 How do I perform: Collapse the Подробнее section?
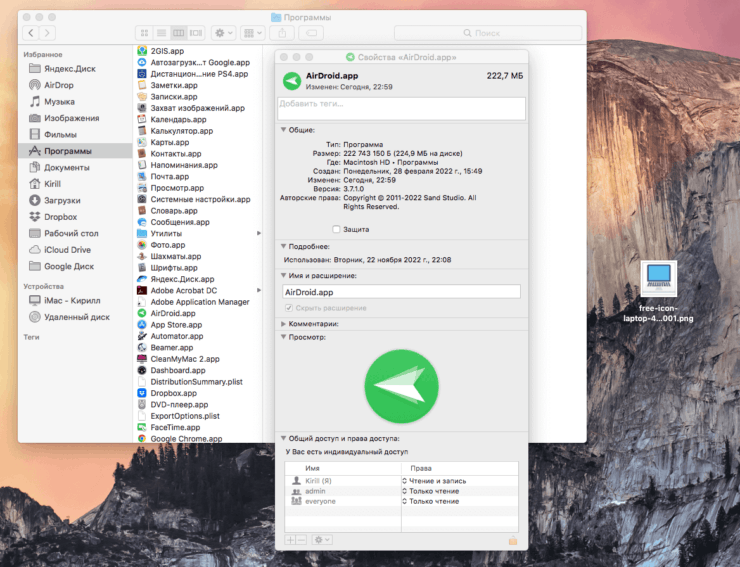(283, 246)
